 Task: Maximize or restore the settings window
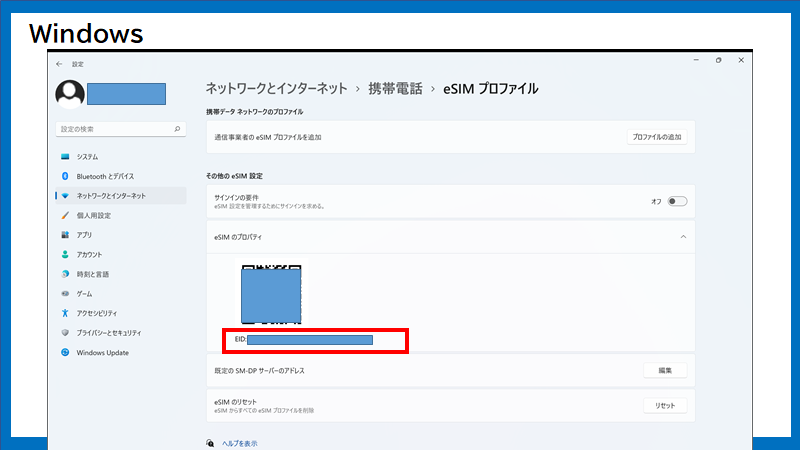point(718,60)
